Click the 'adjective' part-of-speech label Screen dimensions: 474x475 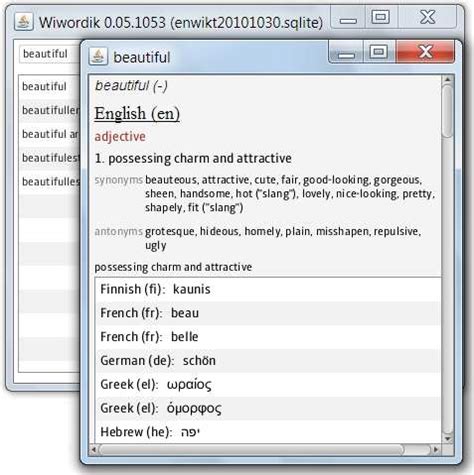pos(120,137)
